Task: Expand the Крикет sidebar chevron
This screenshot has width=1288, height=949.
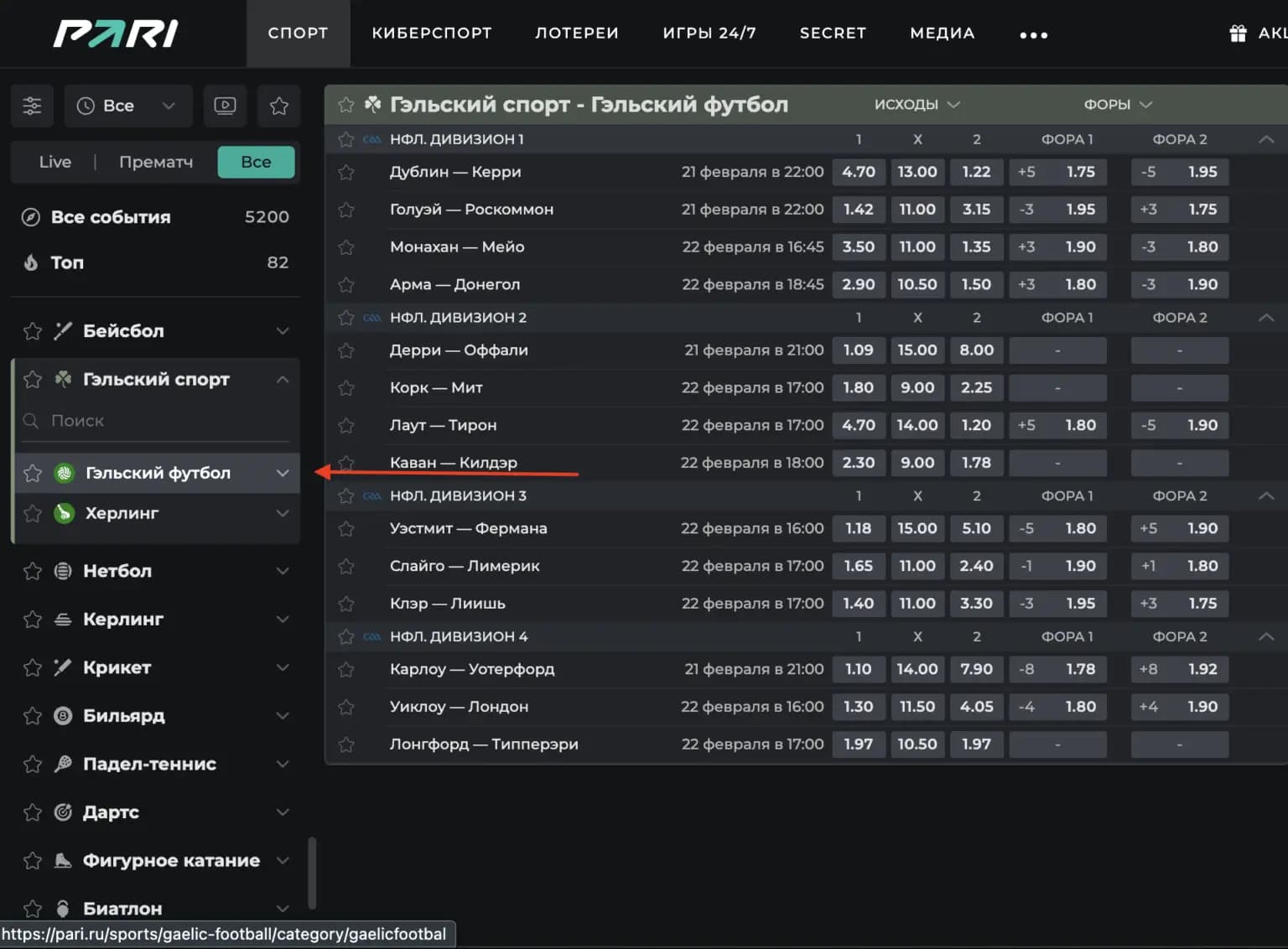Action: [283, 667]
